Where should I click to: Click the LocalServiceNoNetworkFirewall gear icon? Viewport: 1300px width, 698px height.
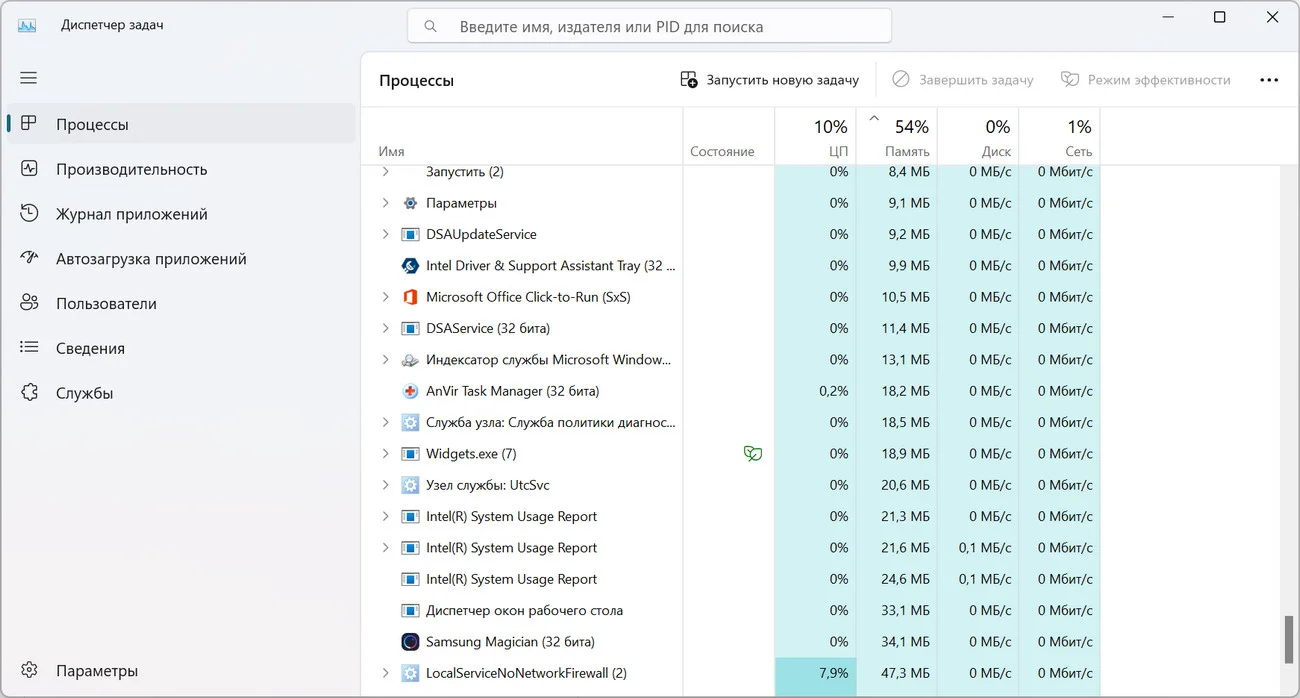point(410,673)
